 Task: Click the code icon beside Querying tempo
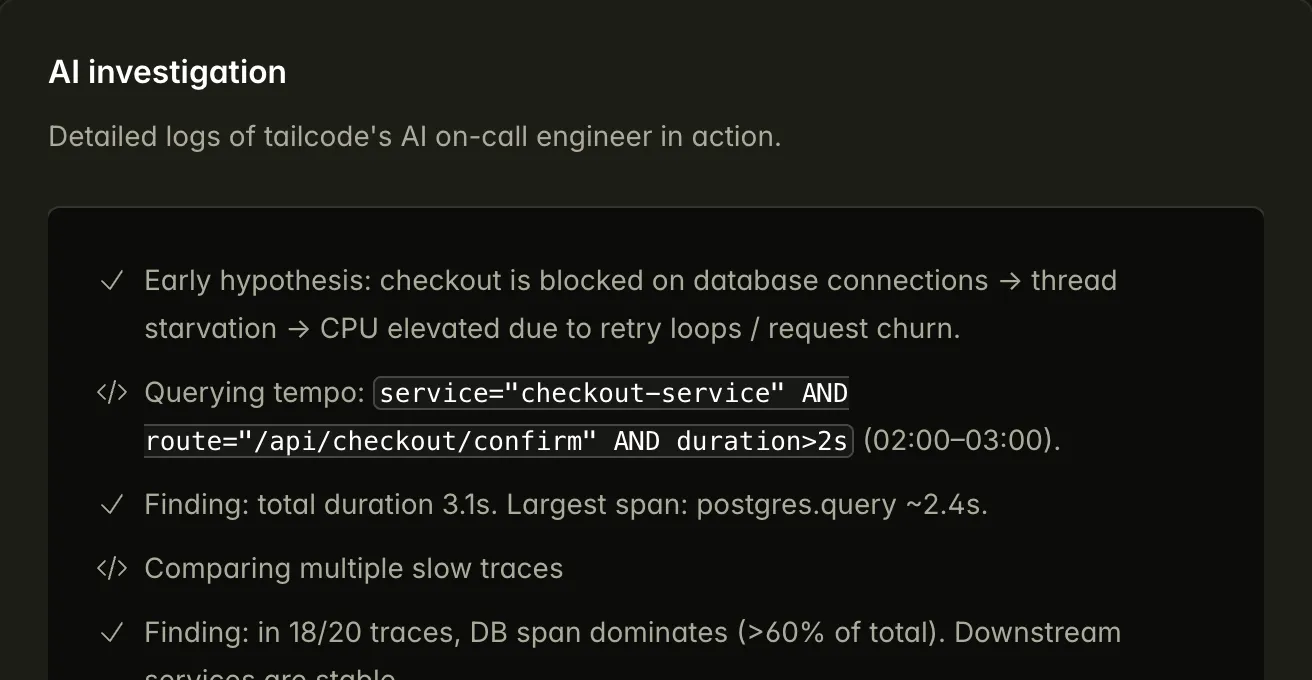(x=111, y=393)
